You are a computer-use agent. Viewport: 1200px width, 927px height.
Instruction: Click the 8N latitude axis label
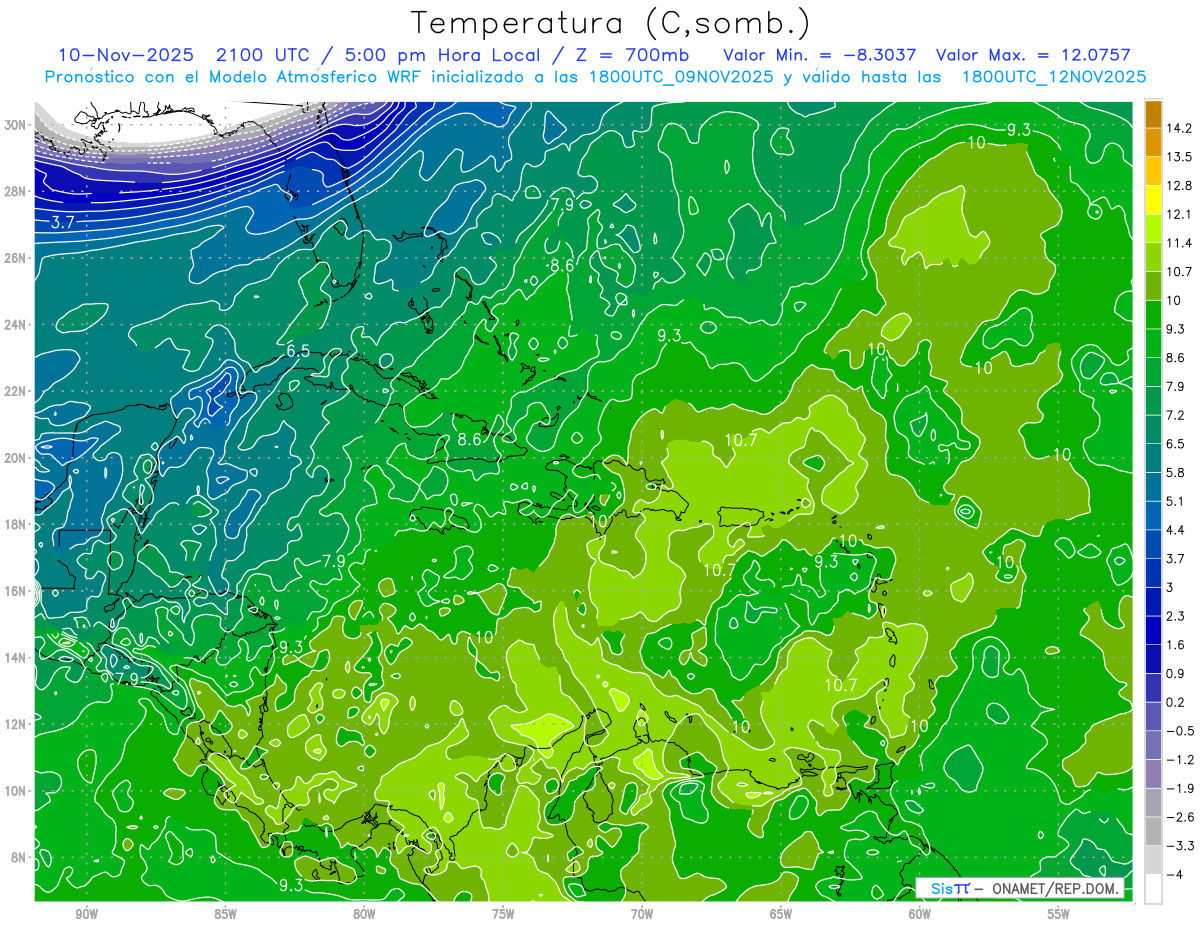point(19,858)
